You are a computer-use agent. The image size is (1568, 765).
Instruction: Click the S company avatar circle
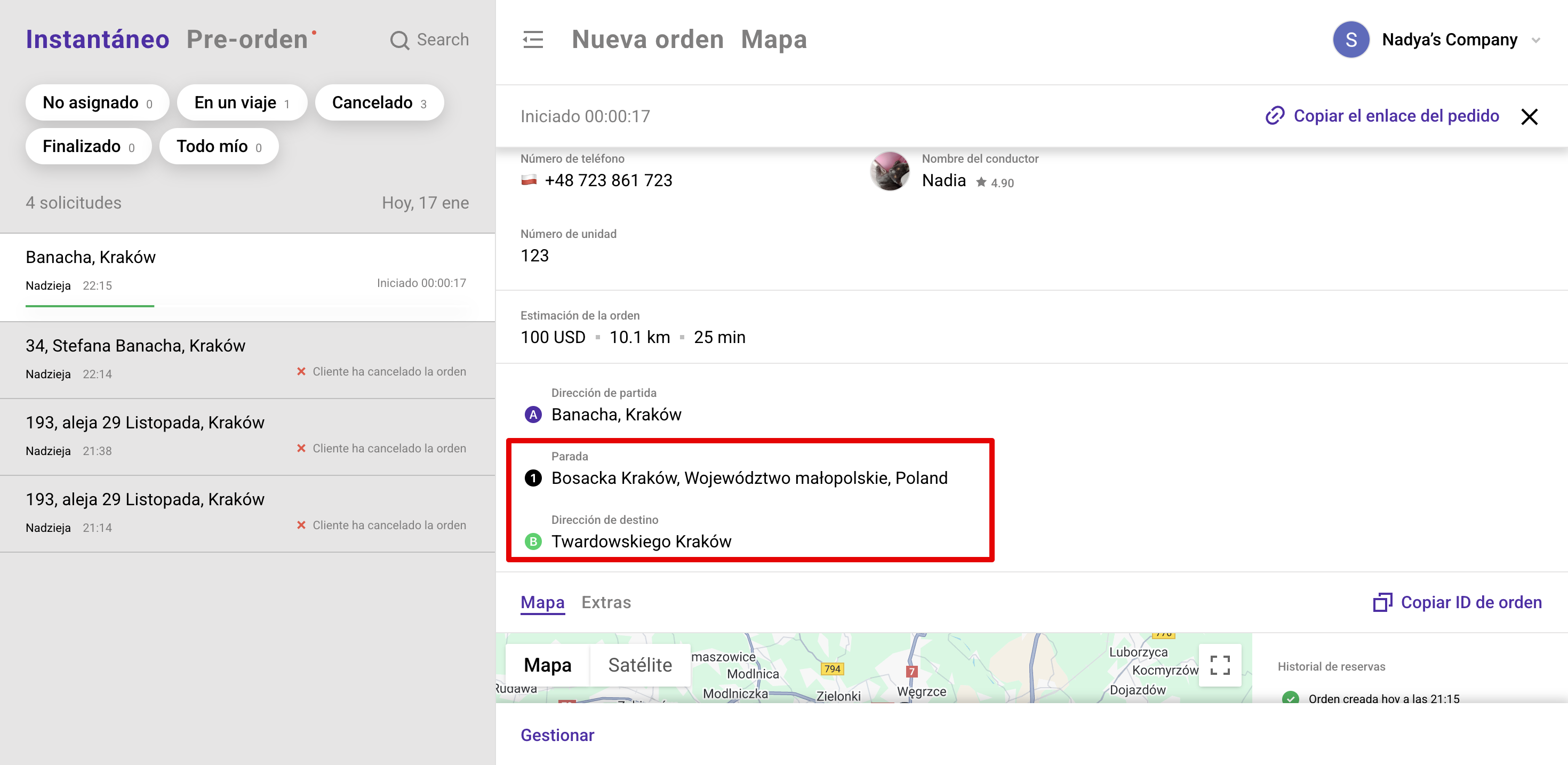tap(1351, 39)
